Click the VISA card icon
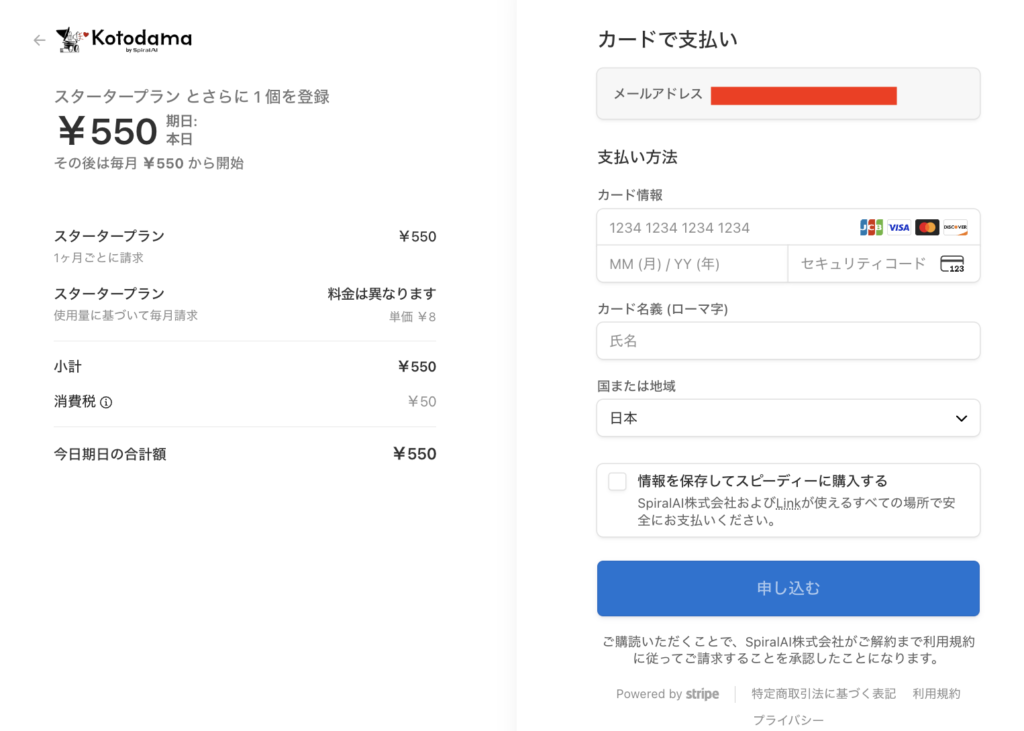Viewport: 1024px width, 731px height. click(899, 228)
